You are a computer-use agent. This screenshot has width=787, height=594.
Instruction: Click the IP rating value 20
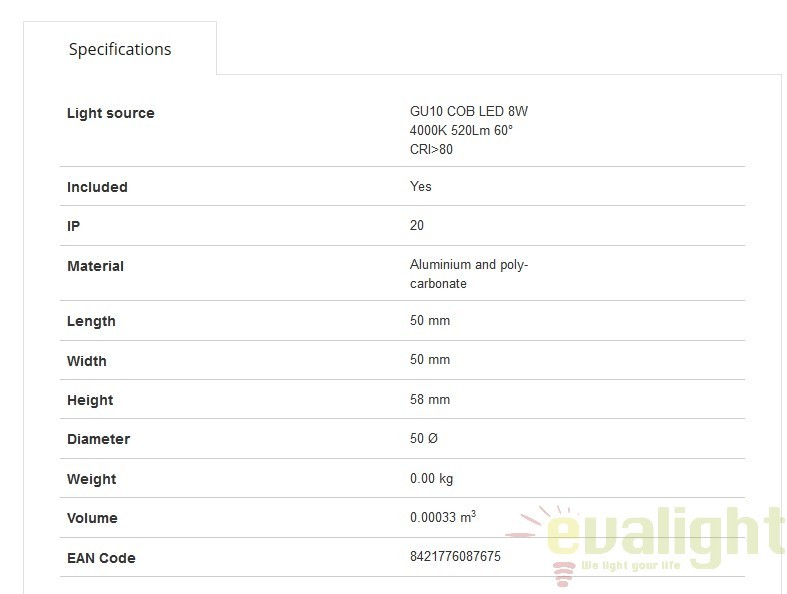tap(417, 225)
